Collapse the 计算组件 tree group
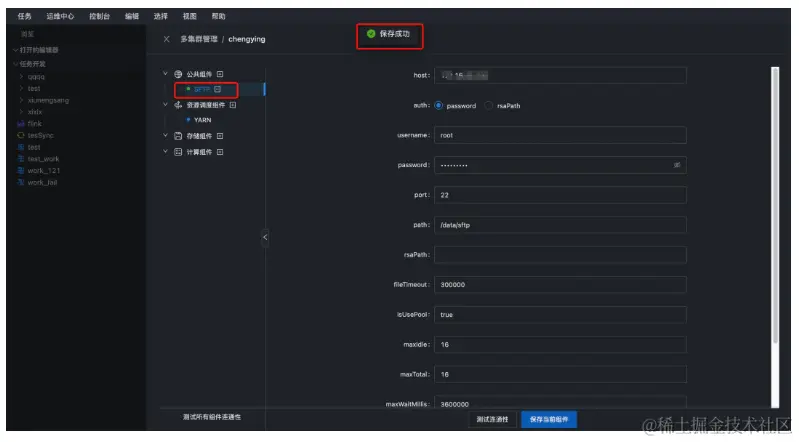 click(165, 152)
